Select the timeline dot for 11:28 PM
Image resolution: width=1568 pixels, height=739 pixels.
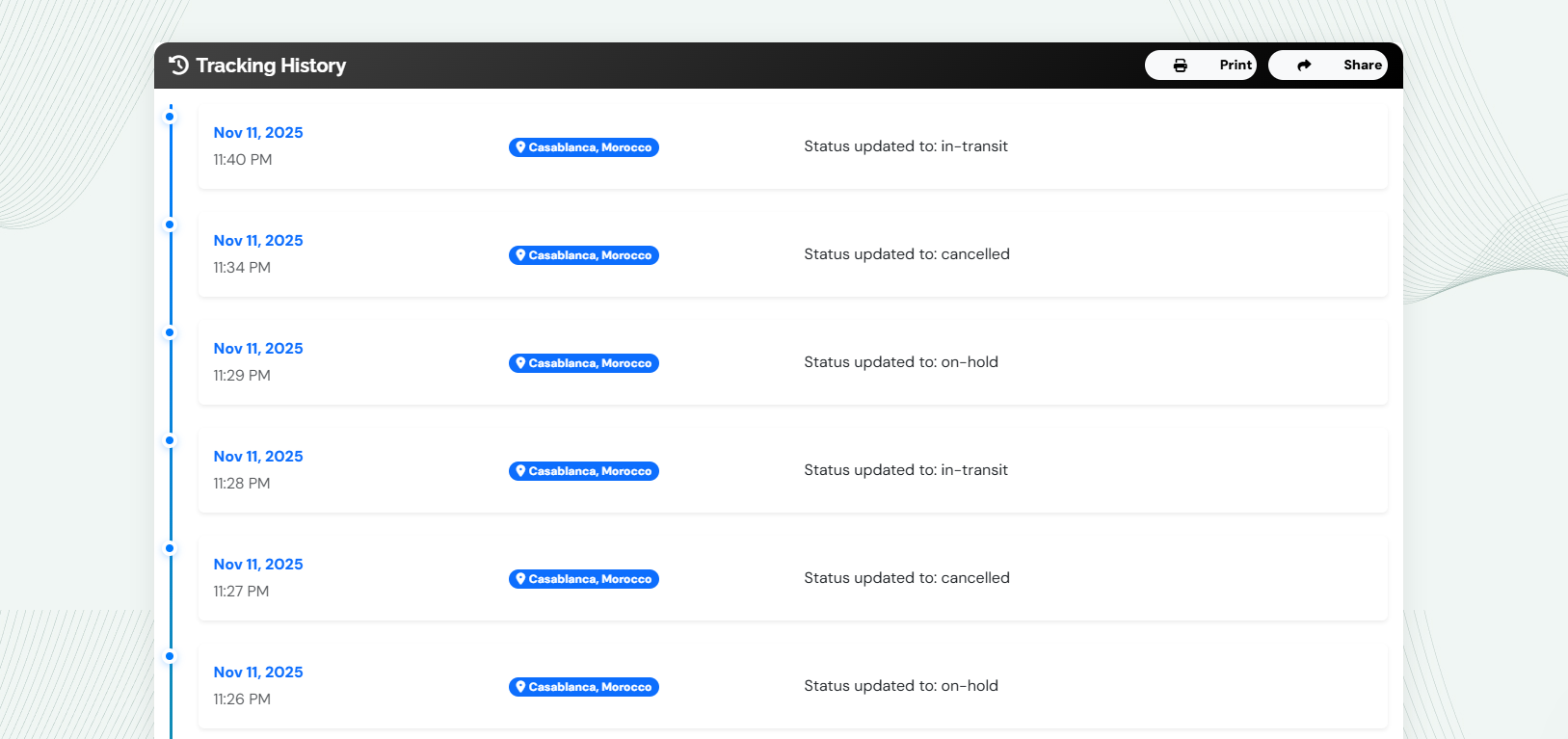point(170,440)
